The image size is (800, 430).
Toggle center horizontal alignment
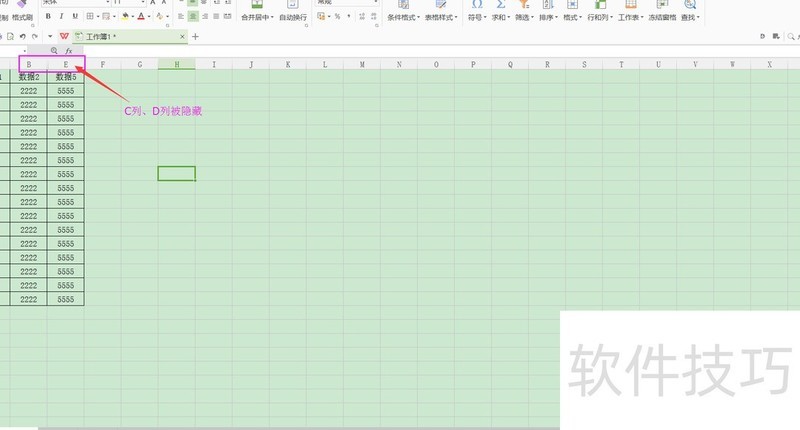click(x=193, y=16)
